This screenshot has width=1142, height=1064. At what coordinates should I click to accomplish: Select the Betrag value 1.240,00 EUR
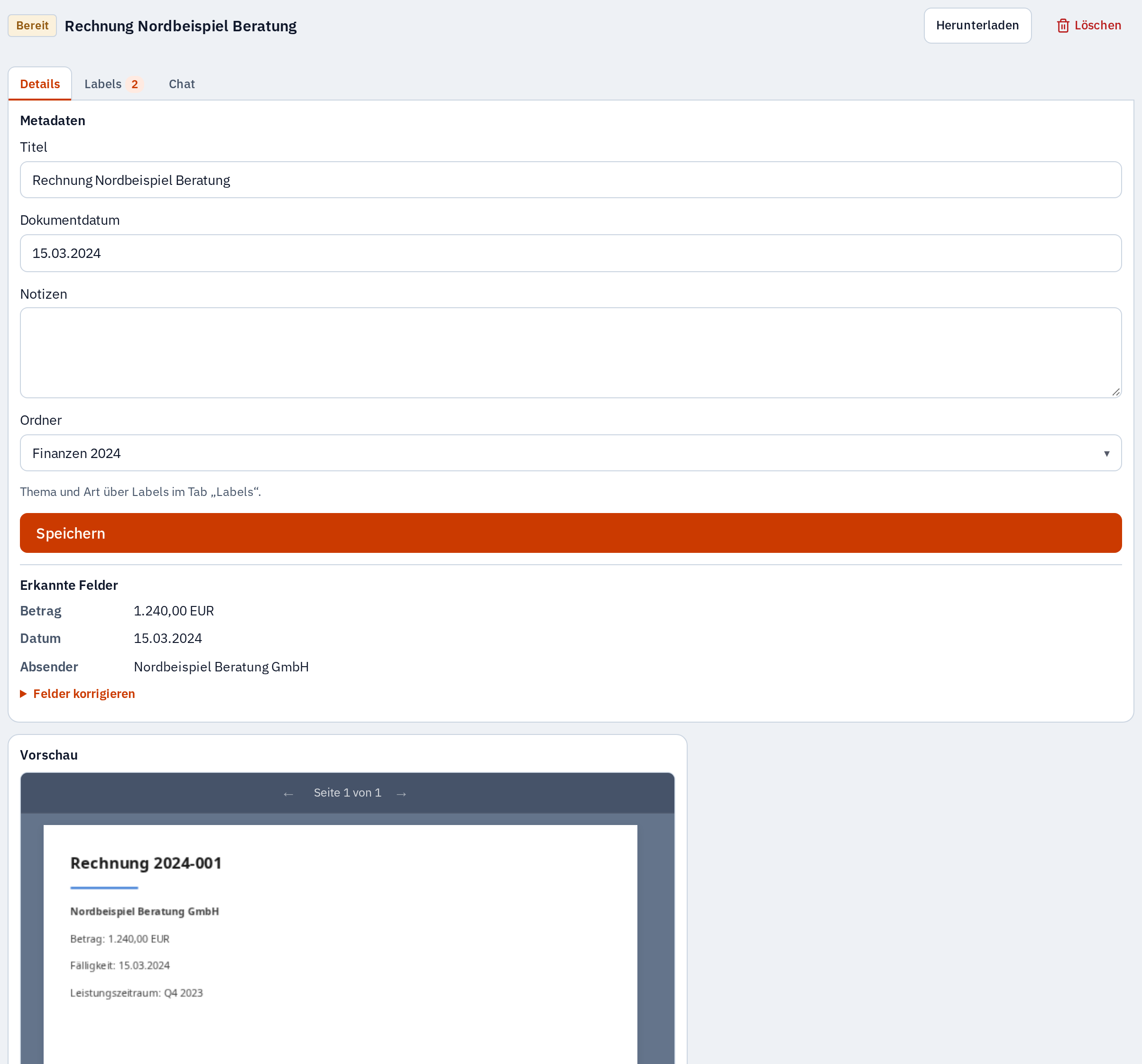pos(174,611)
